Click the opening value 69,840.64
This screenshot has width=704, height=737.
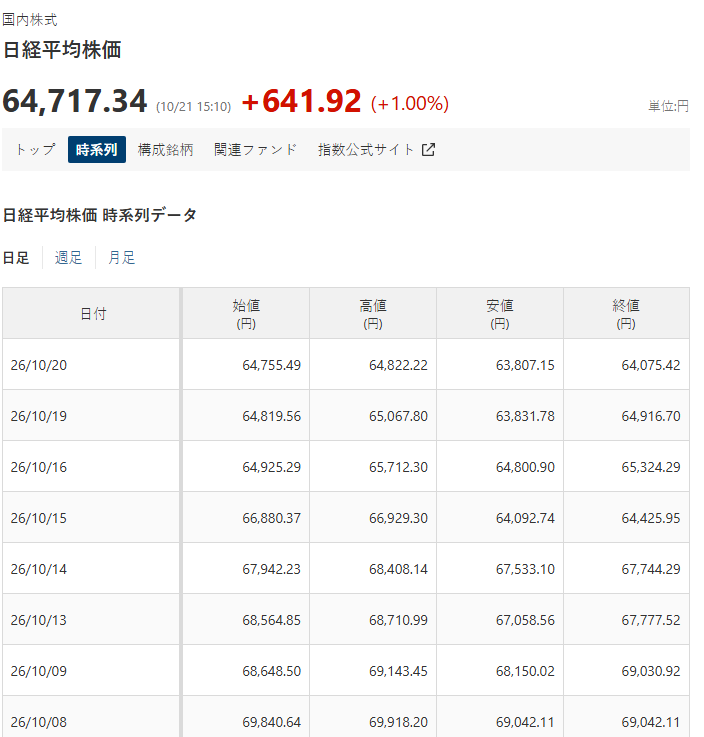(x=272, y=722)
